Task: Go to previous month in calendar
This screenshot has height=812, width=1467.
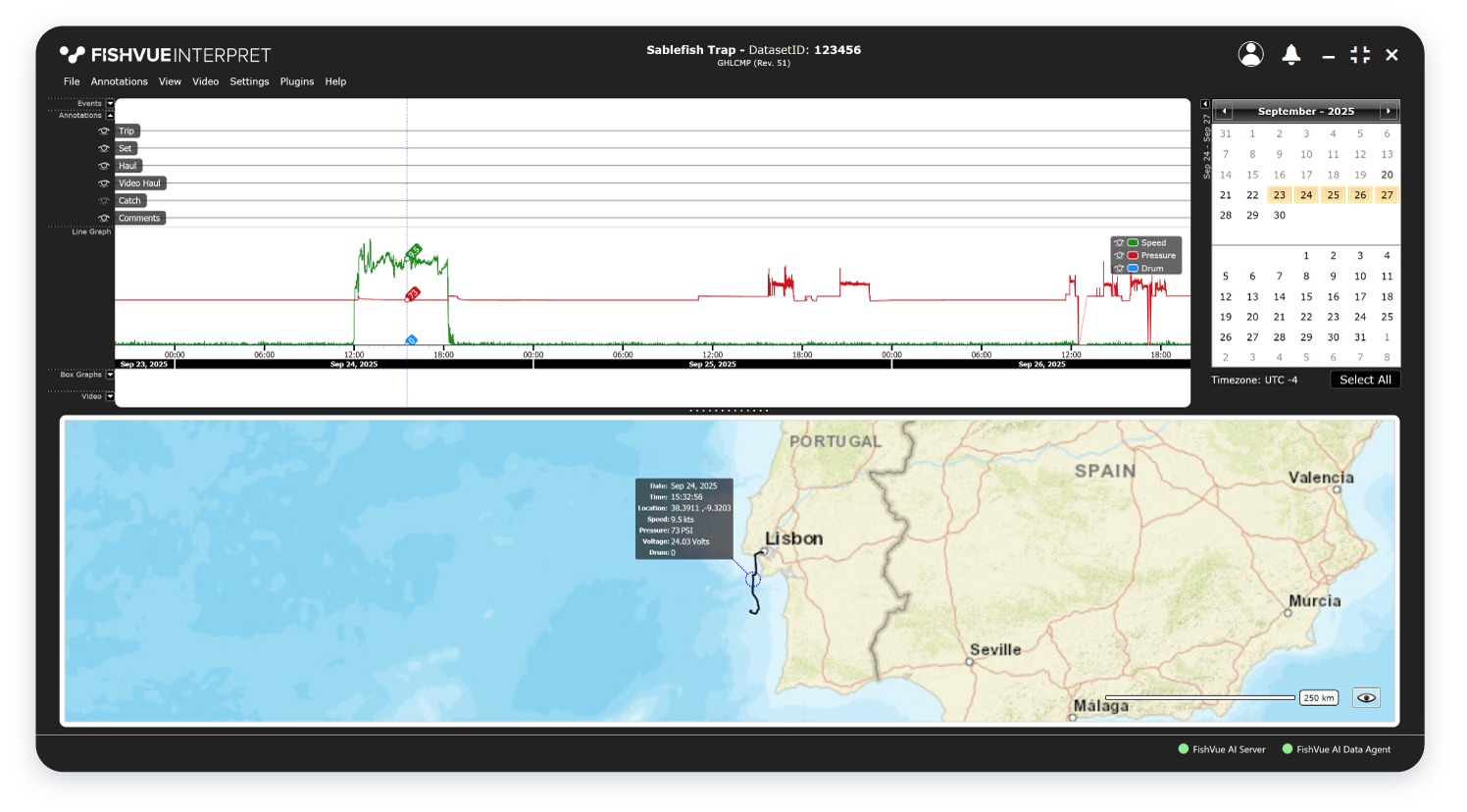Action: click(x=1224, y=112)
